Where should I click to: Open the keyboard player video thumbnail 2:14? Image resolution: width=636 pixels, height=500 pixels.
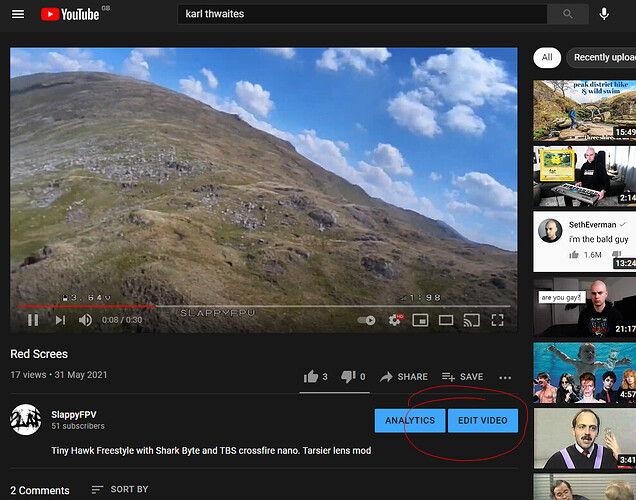tap(584, 176)
